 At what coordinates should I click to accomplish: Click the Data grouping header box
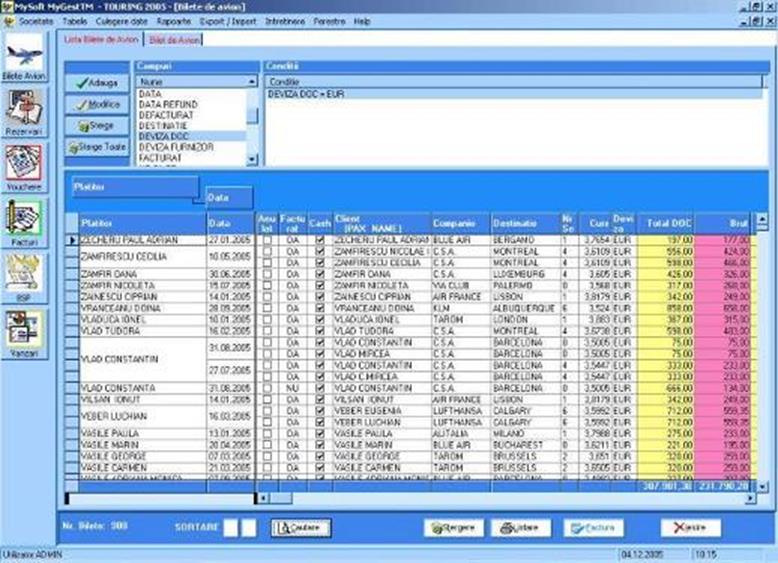[x=229, y=197]
